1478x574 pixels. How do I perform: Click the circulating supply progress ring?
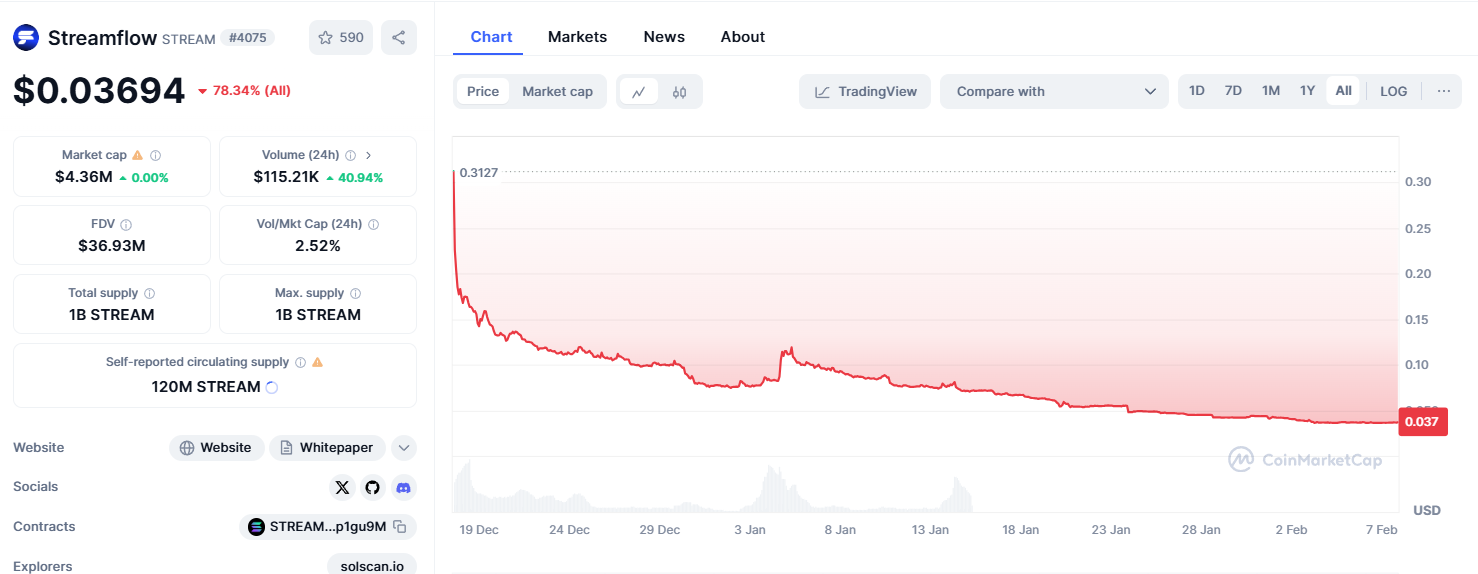(x=271, y=387)
